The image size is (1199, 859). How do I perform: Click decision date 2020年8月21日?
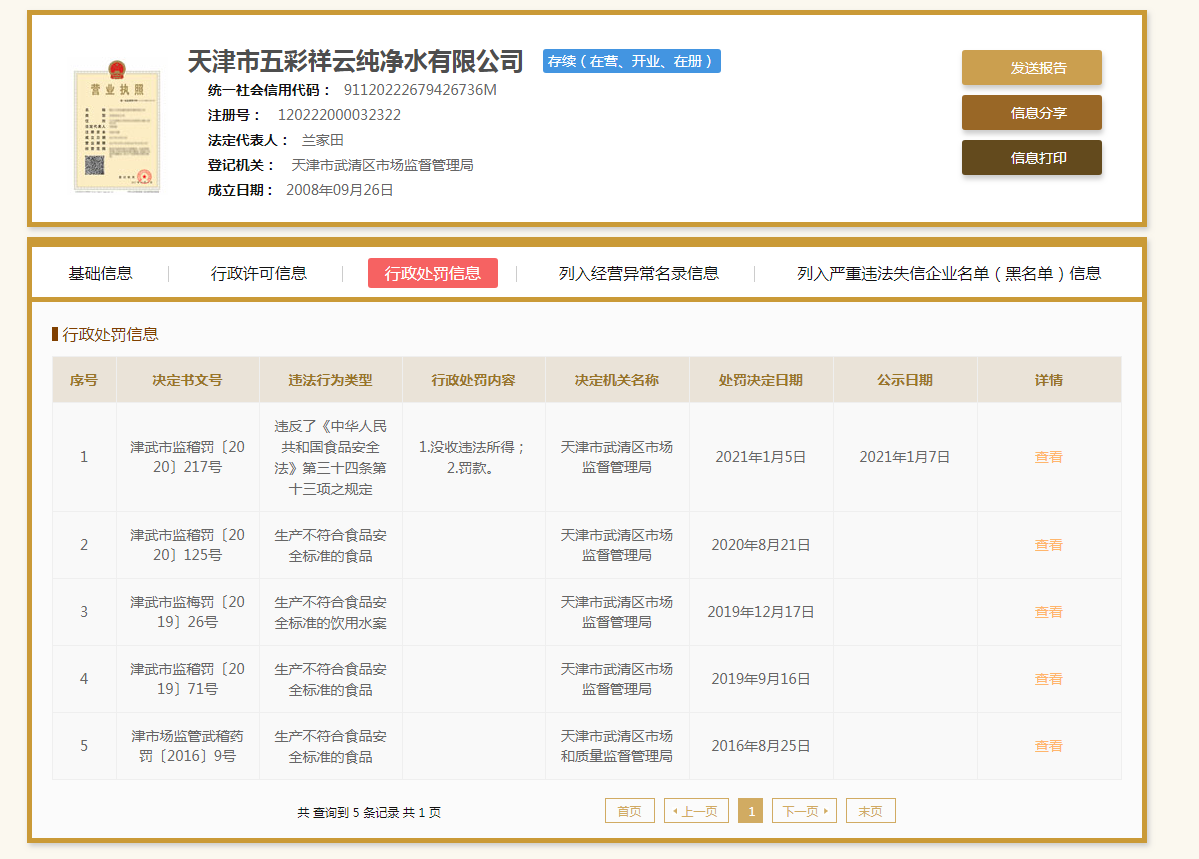click(x=761, y=545)
